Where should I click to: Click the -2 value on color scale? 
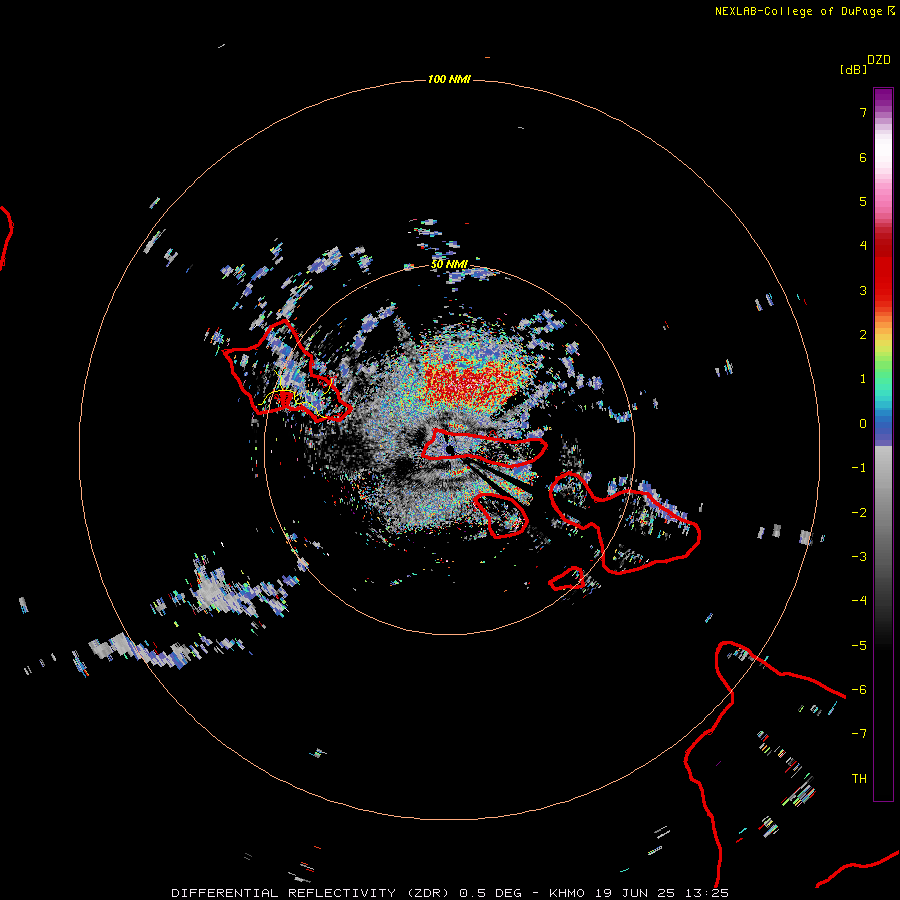pyautogui.click(x=859, y=513)
